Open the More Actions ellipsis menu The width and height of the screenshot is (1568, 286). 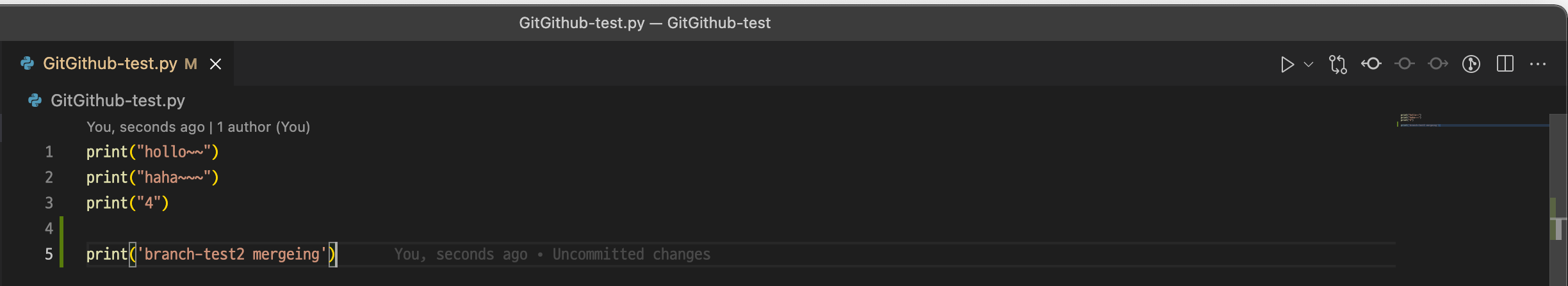[x=1538, y=64]
